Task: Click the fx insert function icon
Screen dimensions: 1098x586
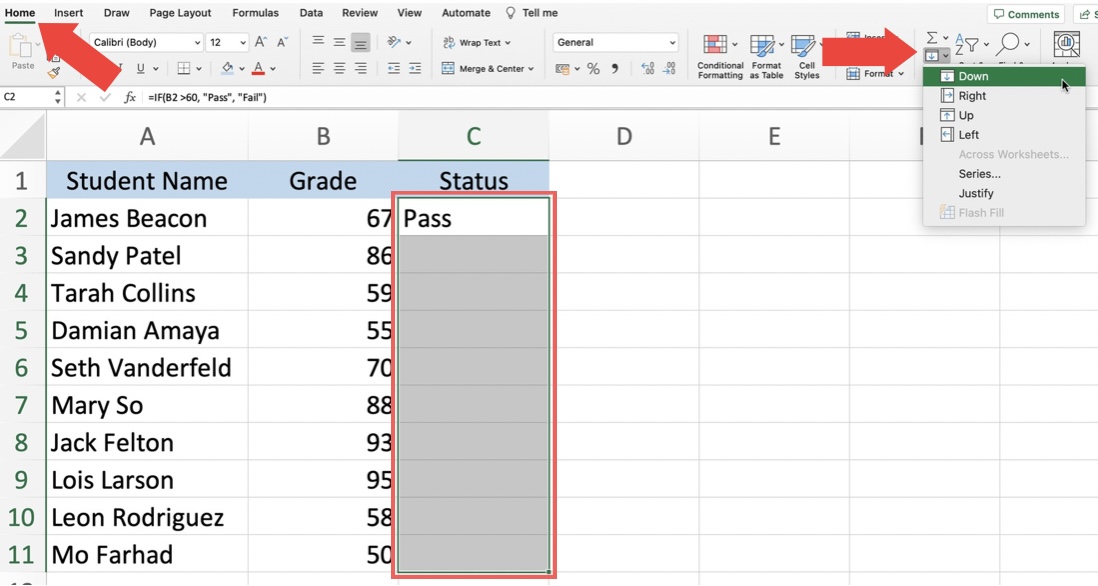Action: [x=130, y=97]
